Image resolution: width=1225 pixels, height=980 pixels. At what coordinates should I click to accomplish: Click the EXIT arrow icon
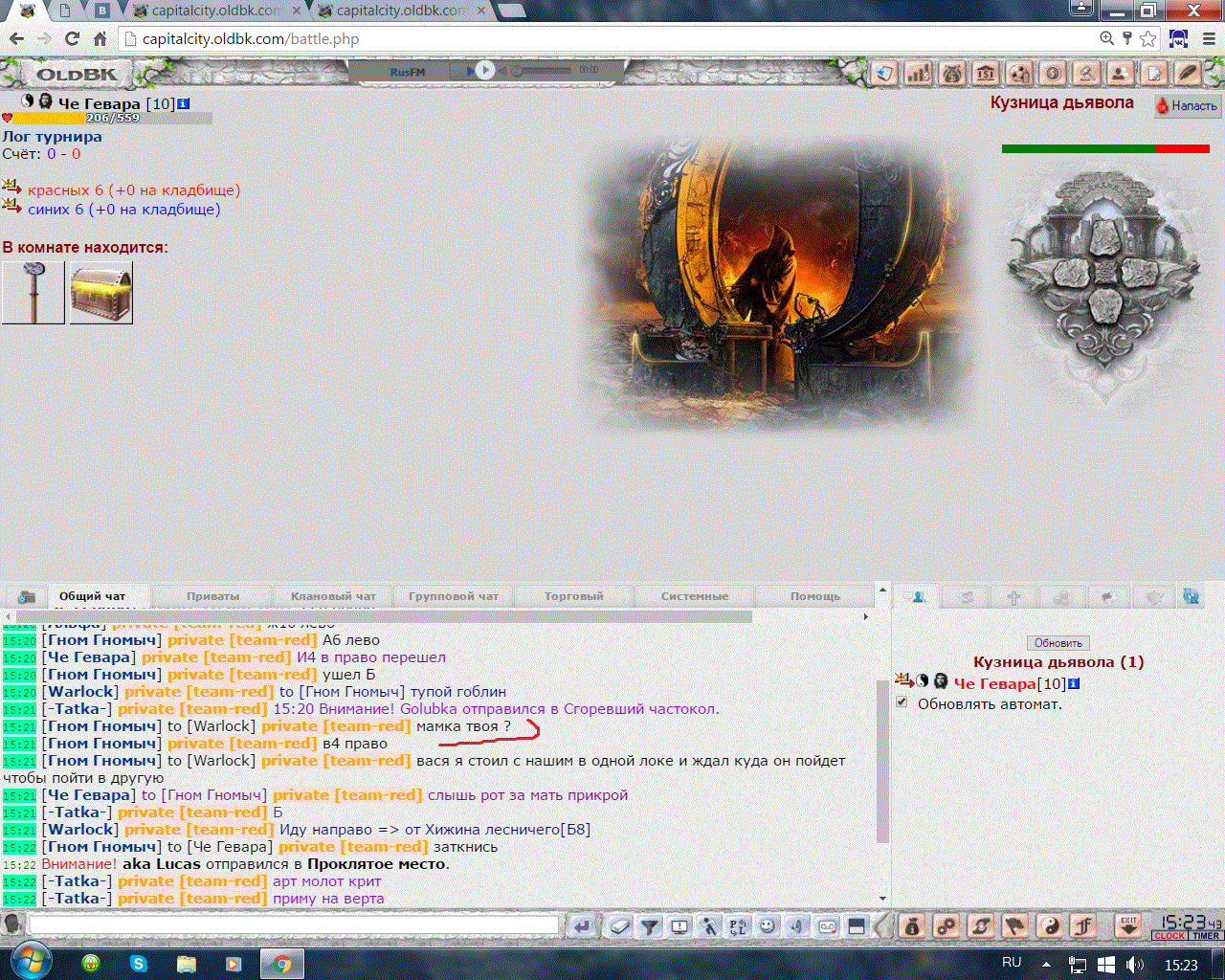(1129, 925)
